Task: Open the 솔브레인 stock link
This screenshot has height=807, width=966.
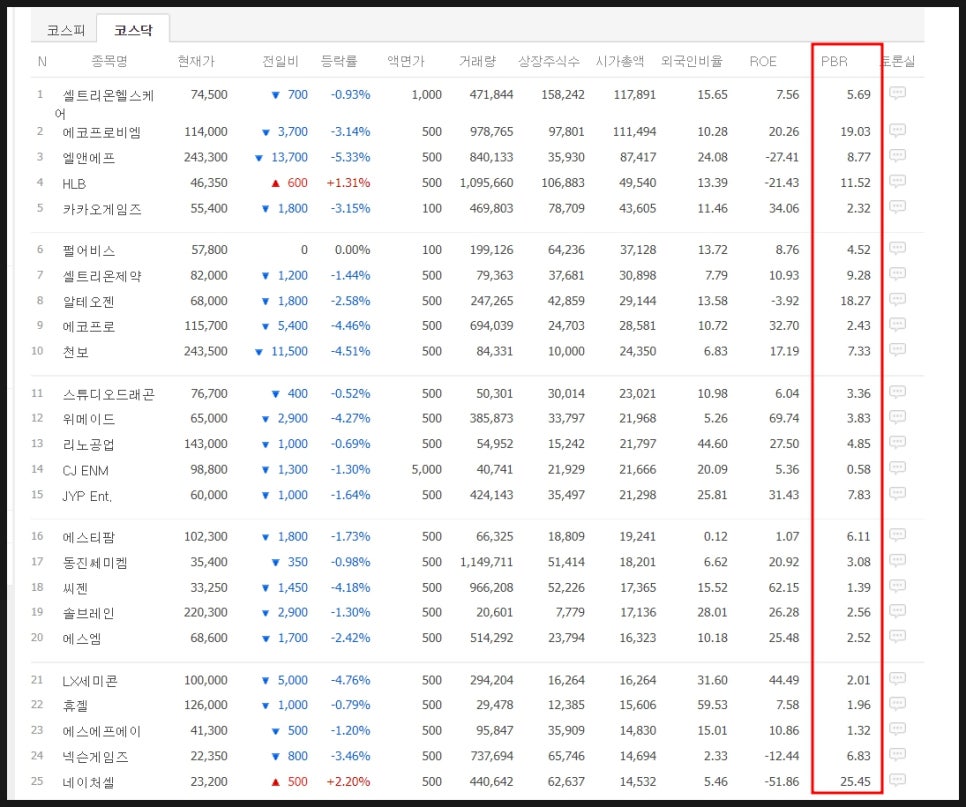Action: click(x=89, y=613)
